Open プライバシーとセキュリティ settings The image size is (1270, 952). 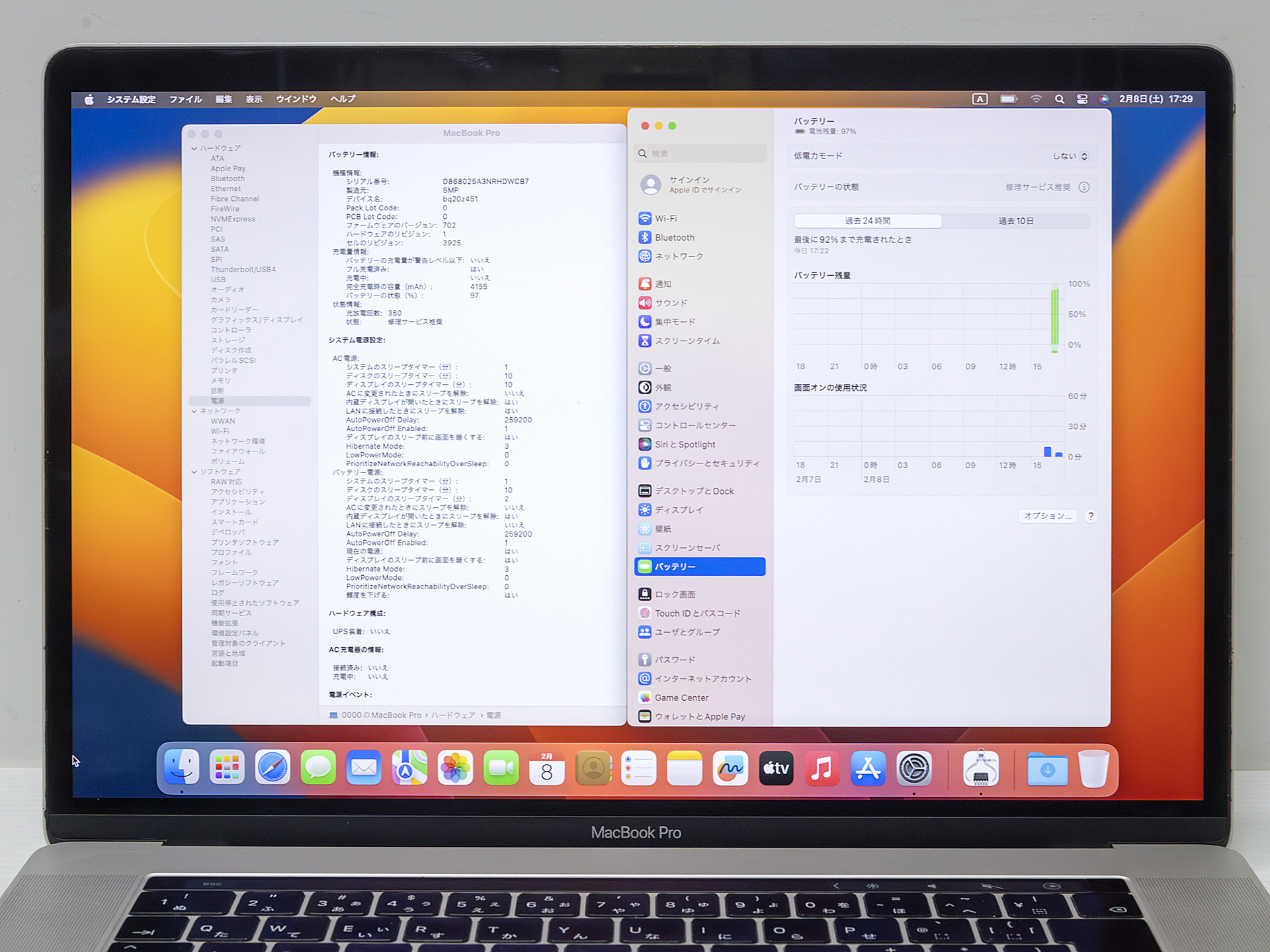699,463
